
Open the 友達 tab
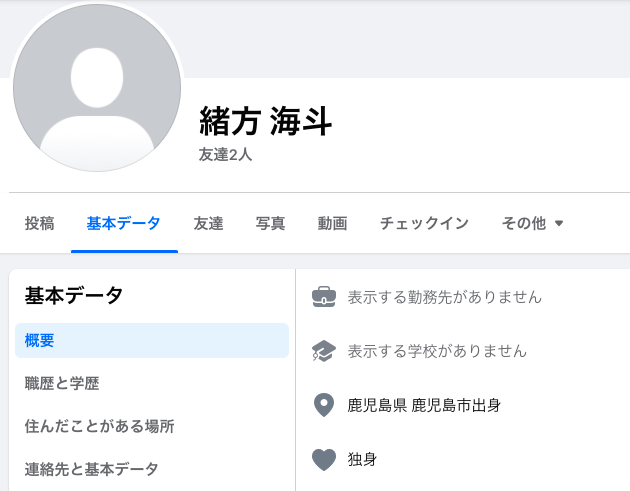208,223
